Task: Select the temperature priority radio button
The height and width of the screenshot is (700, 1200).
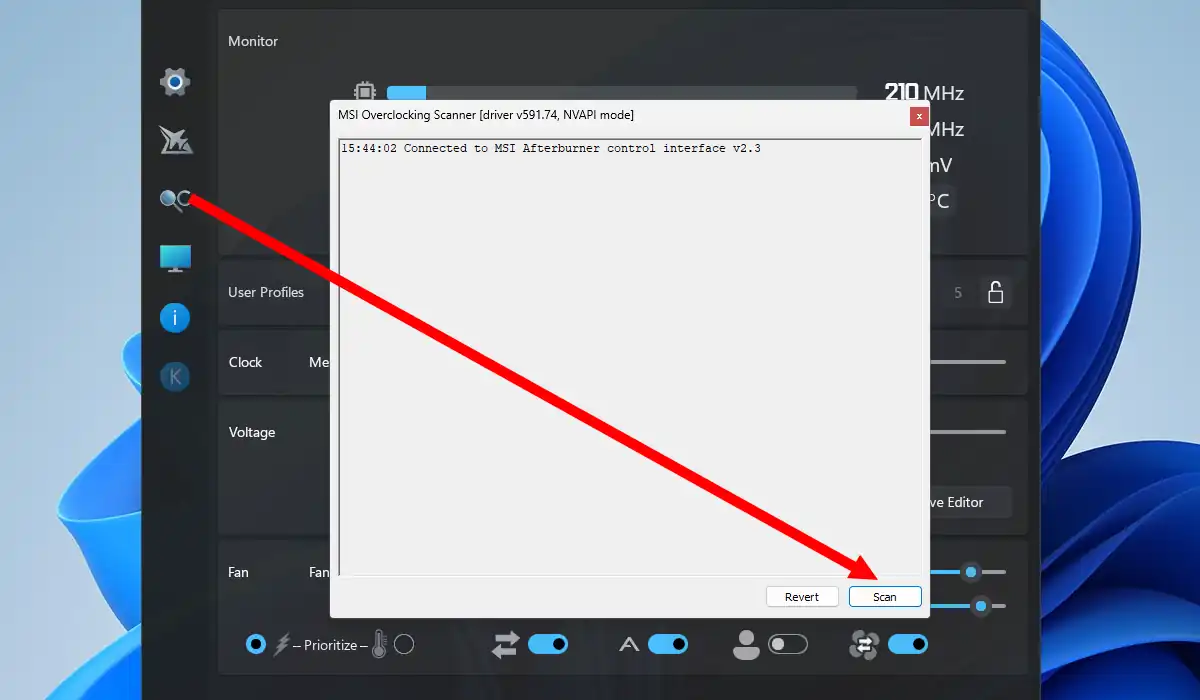Action: [404, 644]
